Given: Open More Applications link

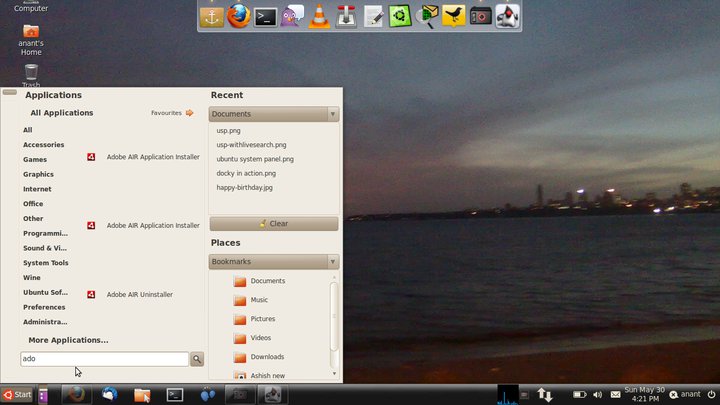Looking at the screenshot, I should 68,340.
